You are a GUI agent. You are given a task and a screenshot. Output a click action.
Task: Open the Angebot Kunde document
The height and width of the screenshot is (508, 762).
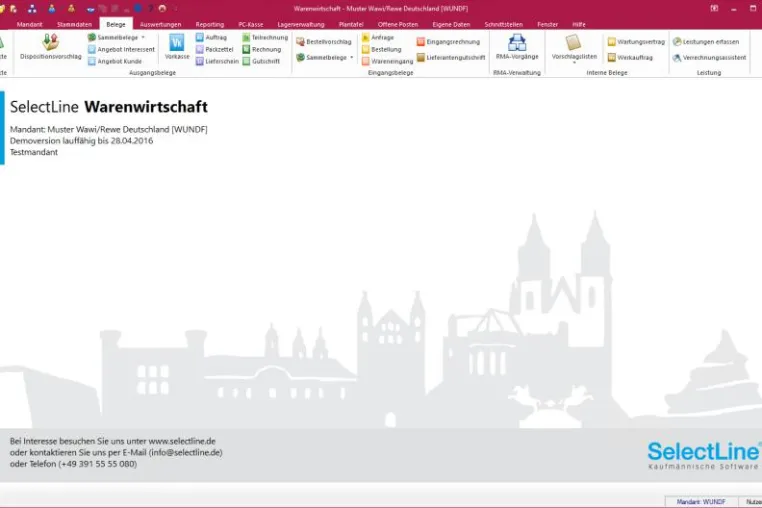(x=115, y=61)
